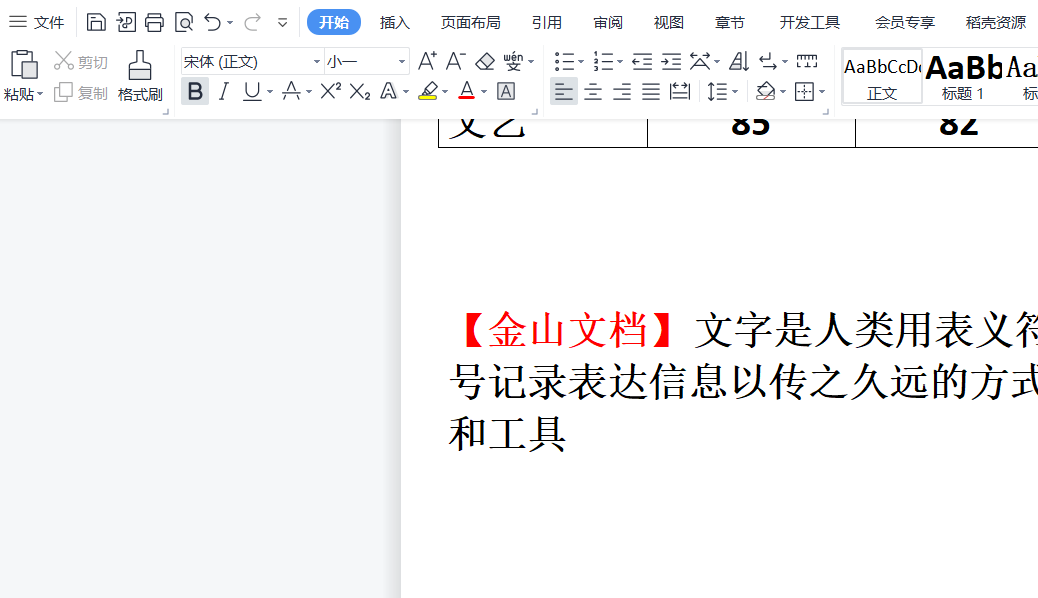The height and width of the screenshot is (598, 1038).
Task: Switch to the 插入 tab
Action: point(395,23)
